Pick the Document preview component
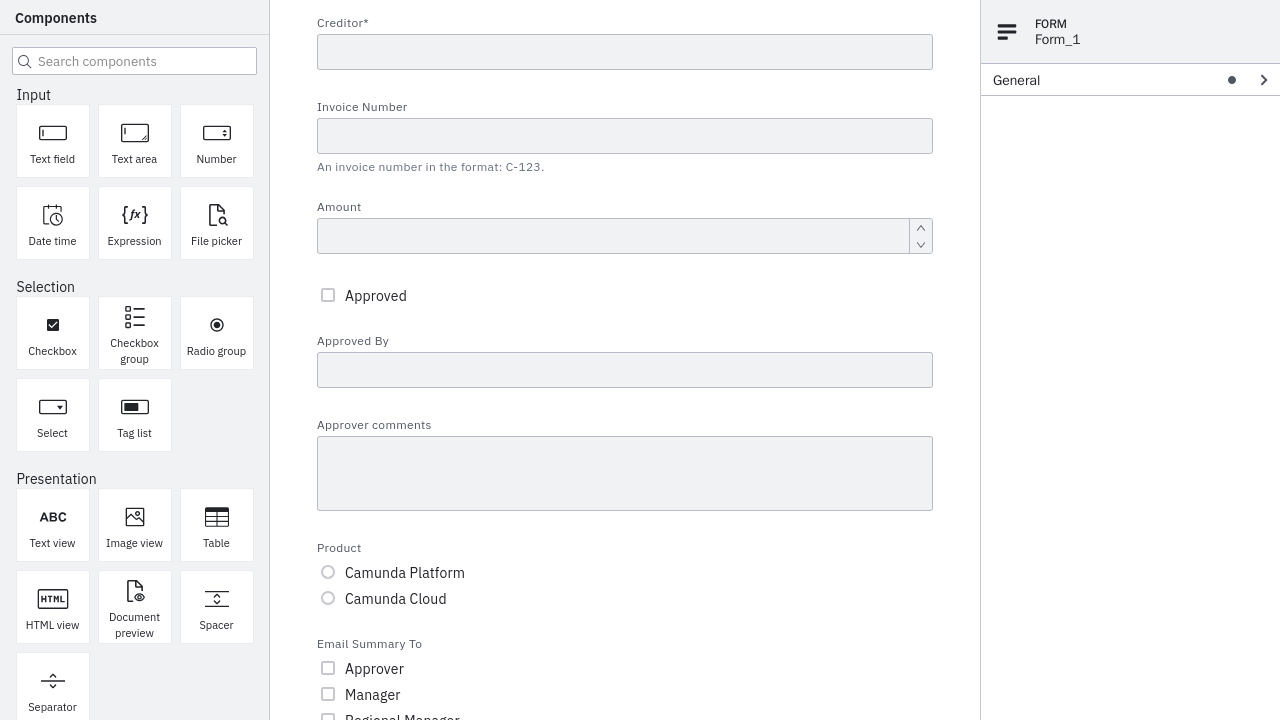Viewport: 1280px width, 720px height. (135, 607)
